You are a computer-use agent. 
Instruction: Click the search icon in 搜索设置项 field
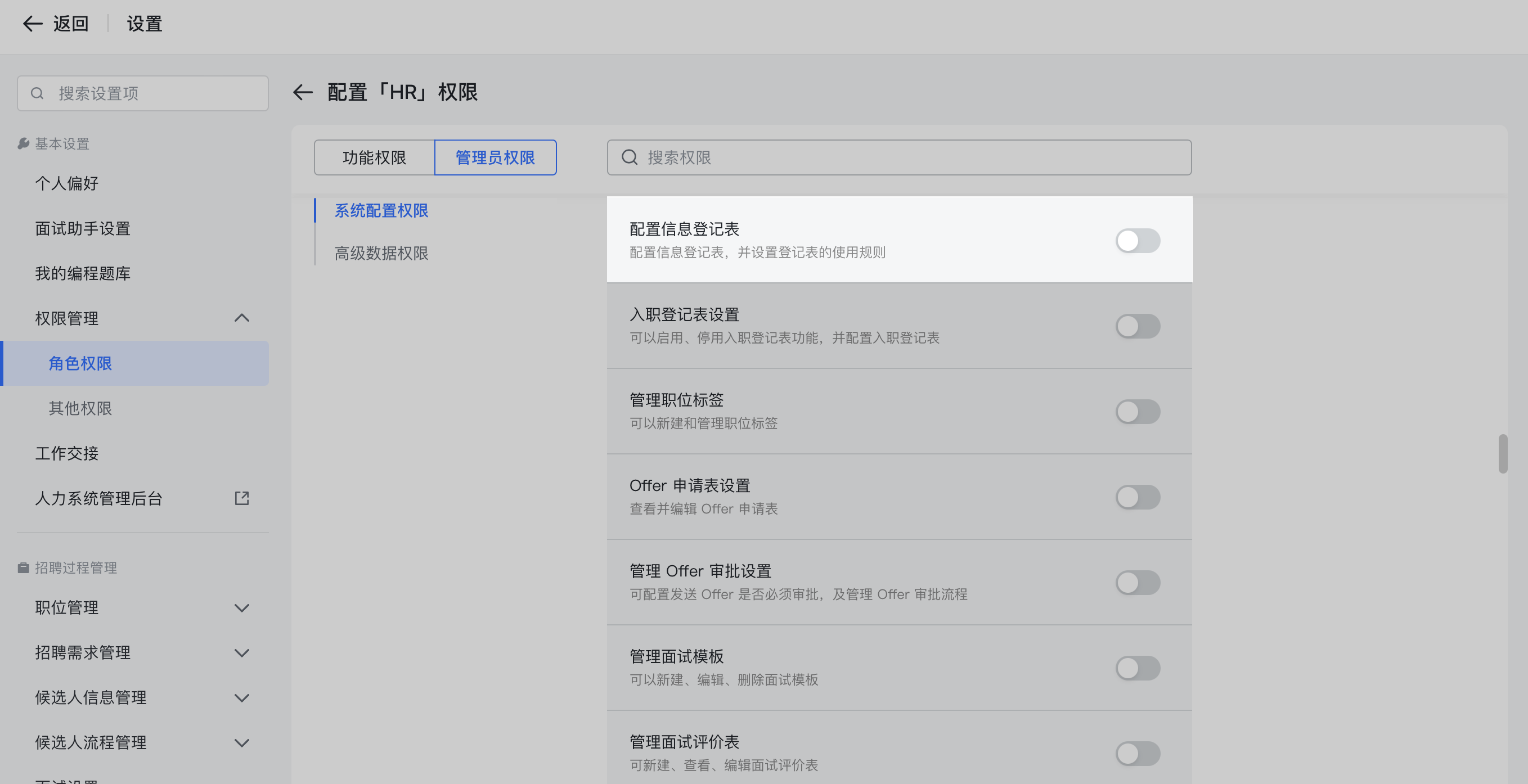click(x=37, y=93)
